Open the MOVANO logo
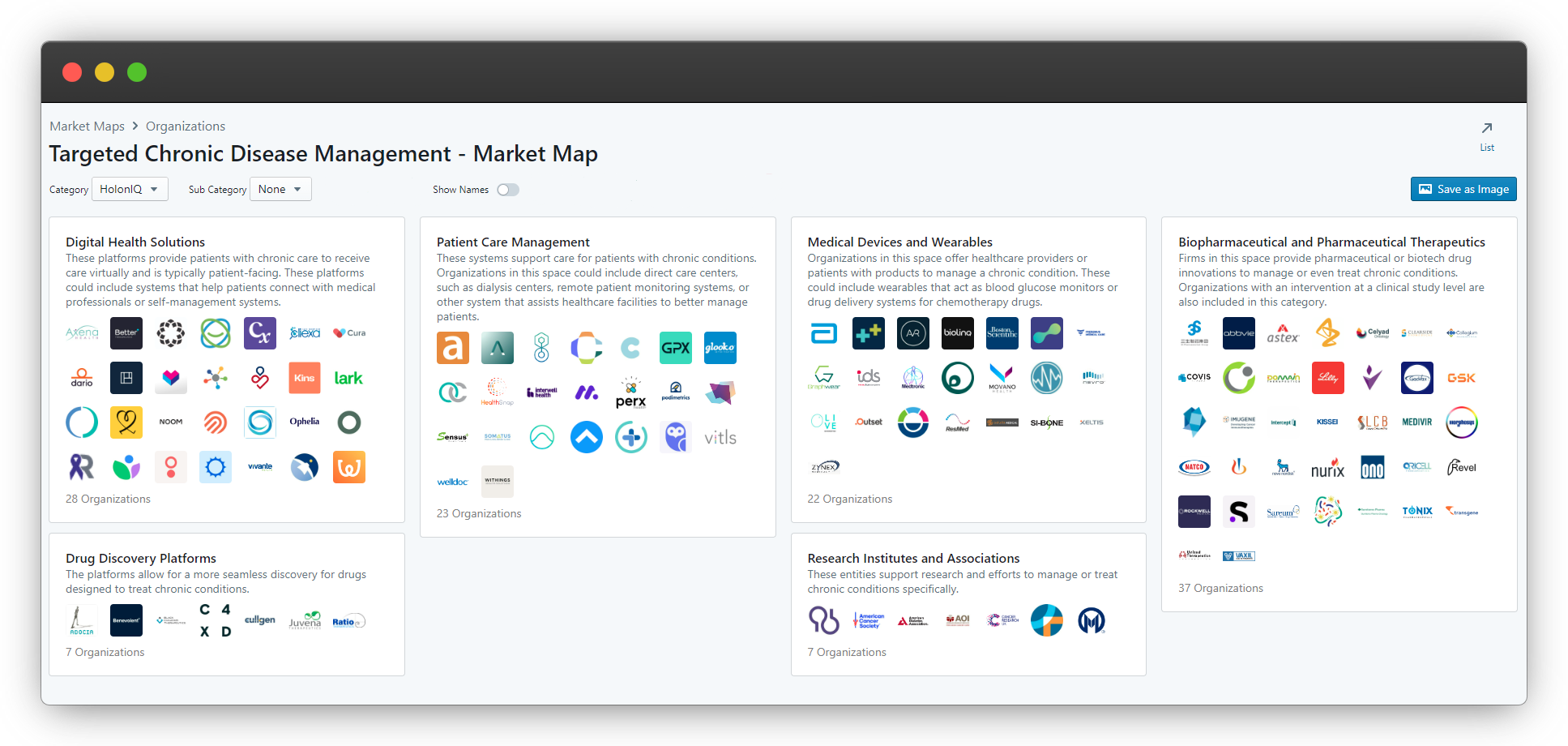The image size is (1568, 746). 1002,378
